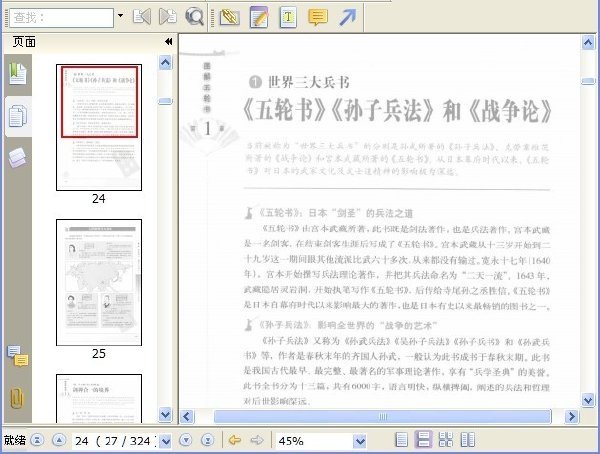This screenshot has height=454, width=600.
Task: Click the 45% zoom level field
Action: coord(313,441)
